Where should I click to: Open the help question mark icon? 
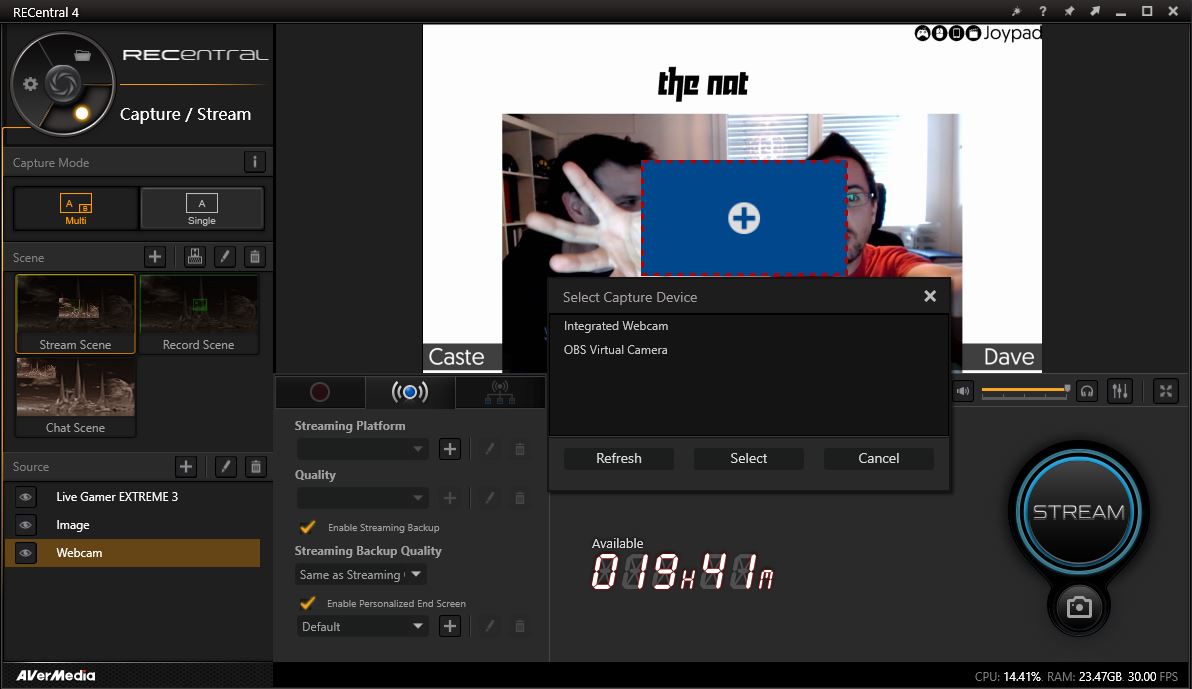pyautogui.click(x=1043, y=11)
